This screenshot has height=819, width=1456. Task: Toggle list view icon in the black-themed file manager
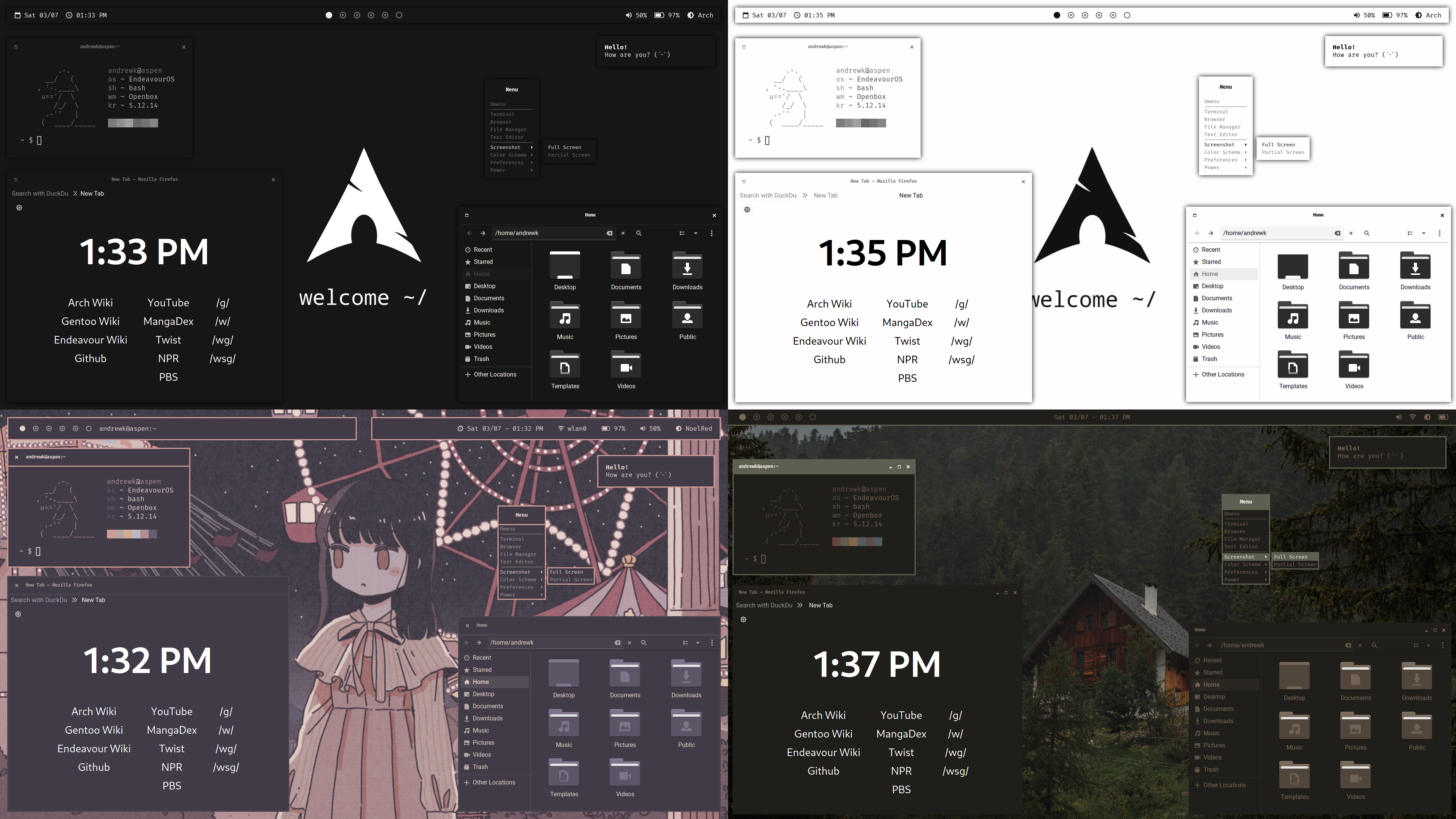(682, 233)
